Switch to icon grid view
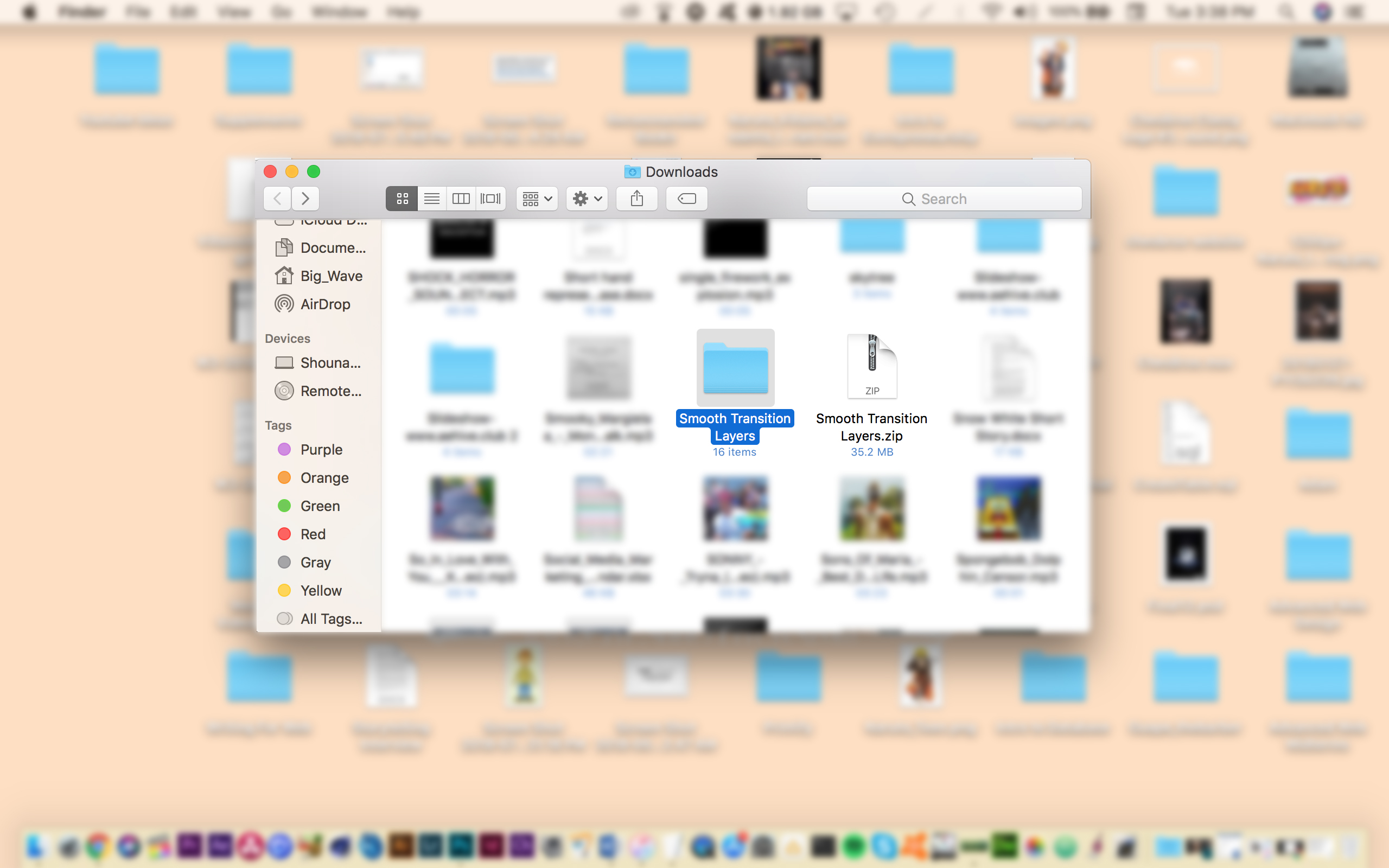The width and height of the screenshot is (1389, 868). [x=401, y=198]
